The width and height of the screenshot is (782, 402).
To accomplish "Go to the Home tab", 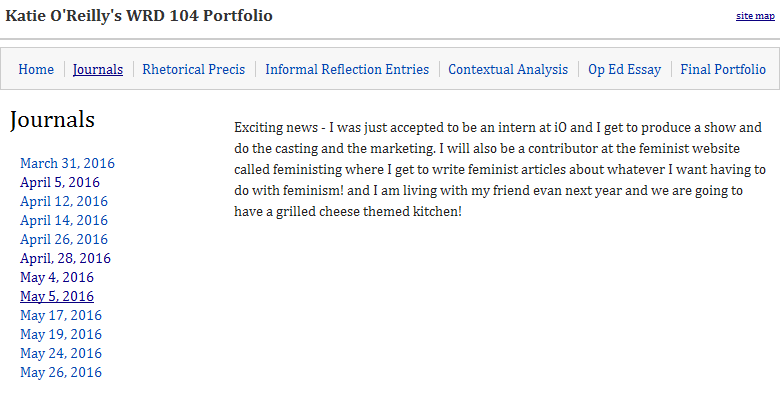I will (x=36, y=70).
